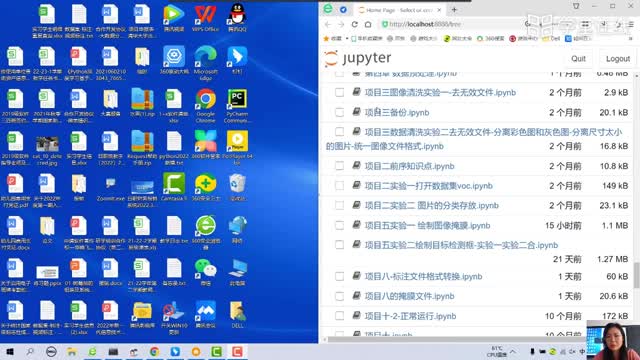Open notebook 项目五实验一 绘制图像掩膜.ipynb

[427, 225]
